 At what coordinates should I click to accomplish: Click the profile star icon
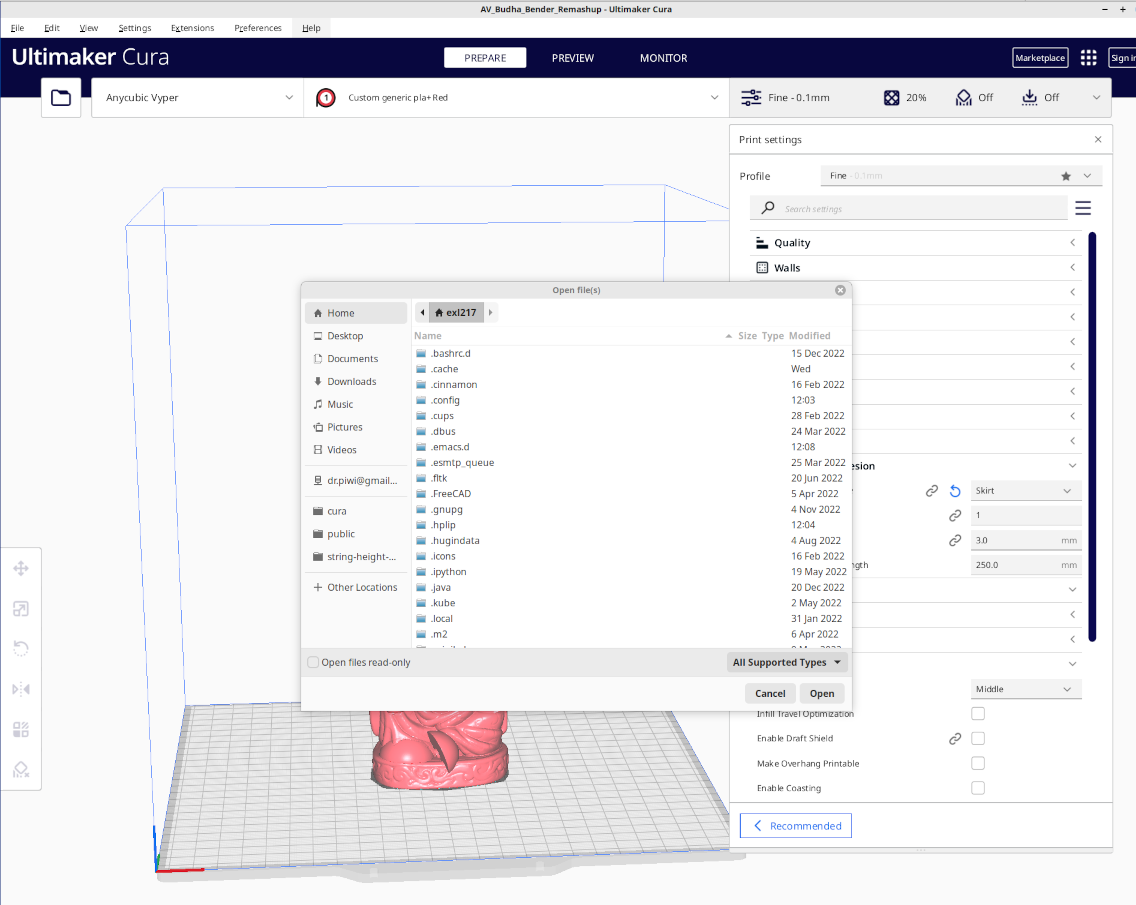pos(1066,176)
